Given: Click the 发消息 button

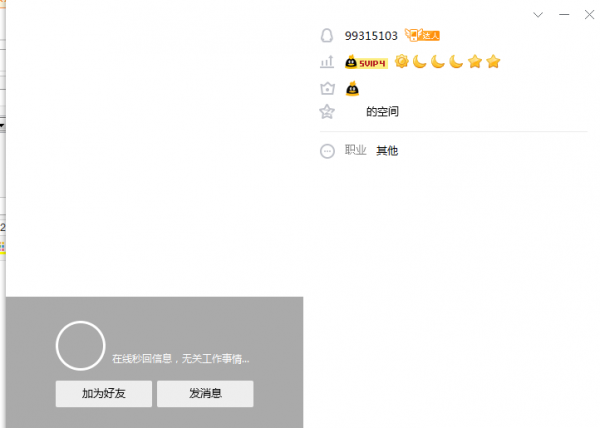Looking at the screenshot, I should tap(205, 394).
